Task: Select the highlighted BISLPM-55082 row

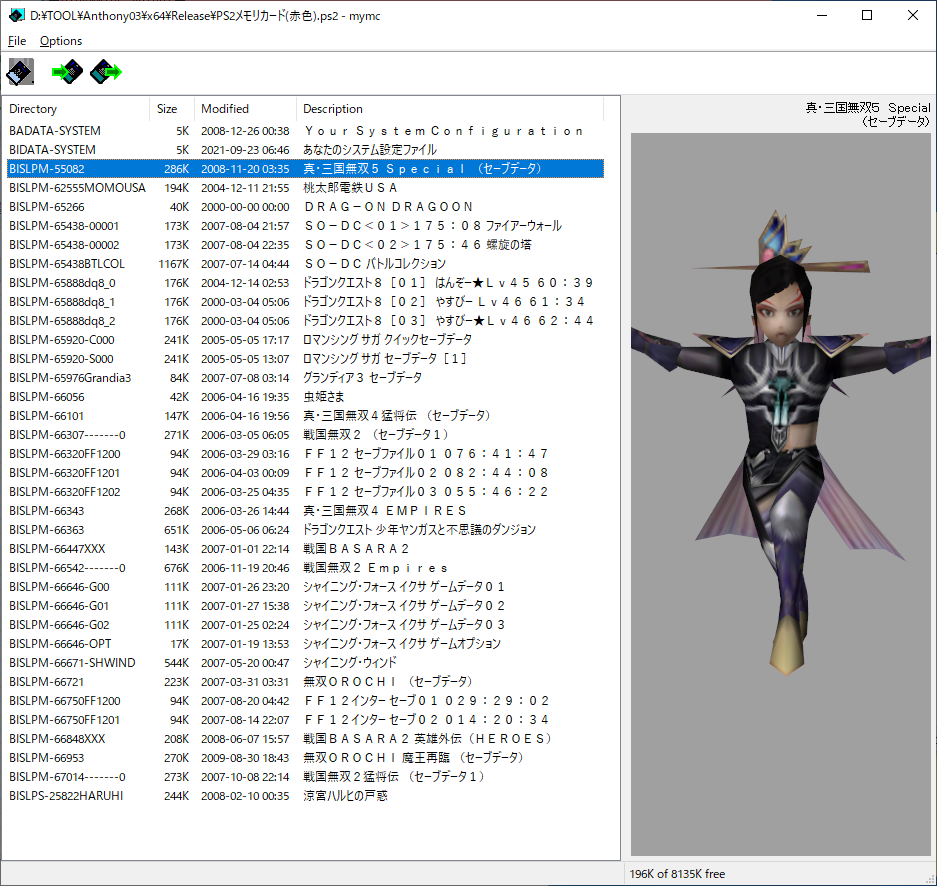Action: coord(305,168)
